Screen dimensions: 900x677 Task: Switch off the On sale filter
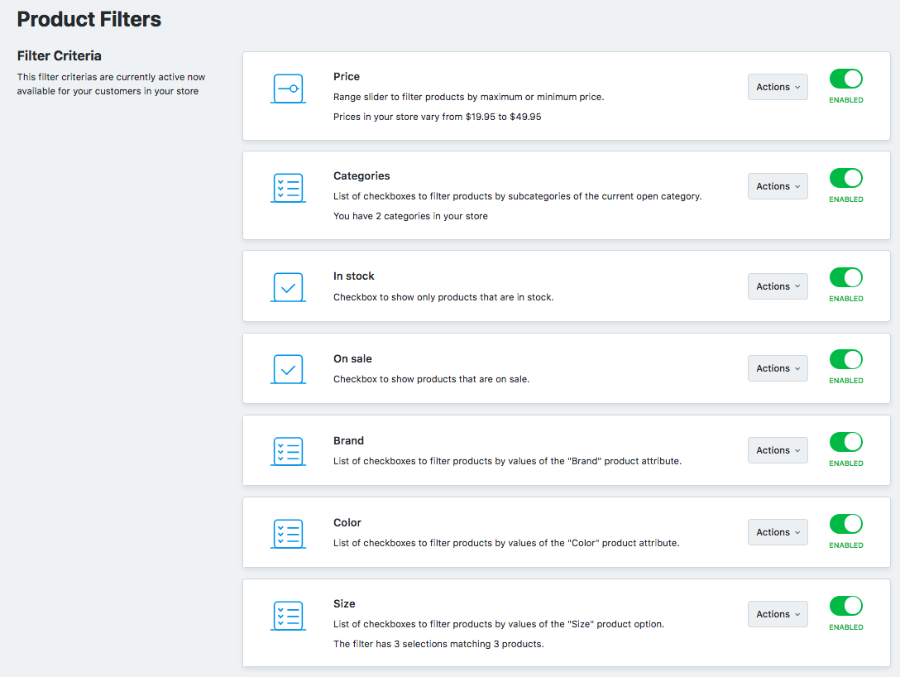[x=846, y=359]
